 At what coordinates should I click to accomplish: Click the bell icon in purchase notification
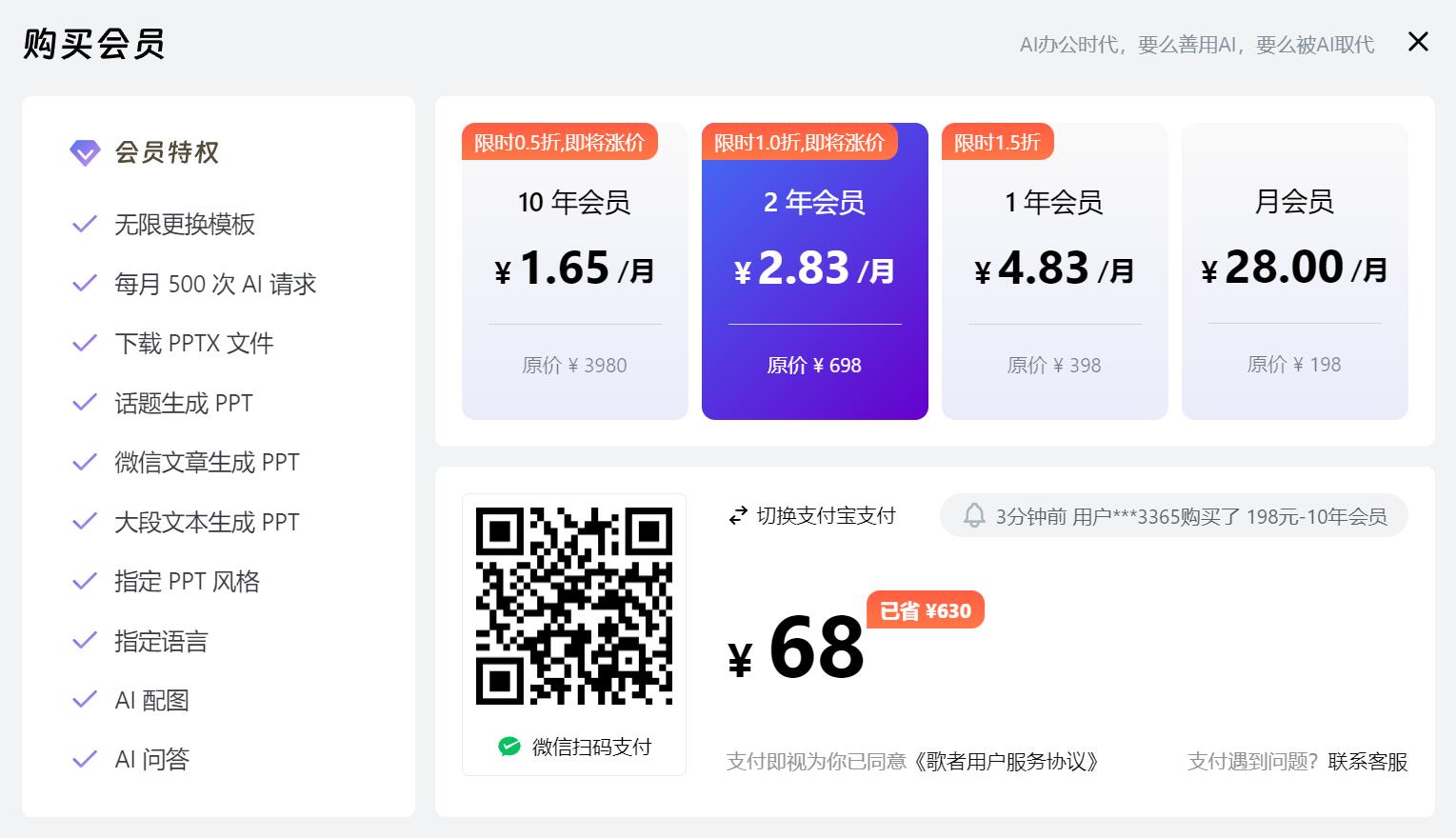pyautogui.click(x=973, y=516)
